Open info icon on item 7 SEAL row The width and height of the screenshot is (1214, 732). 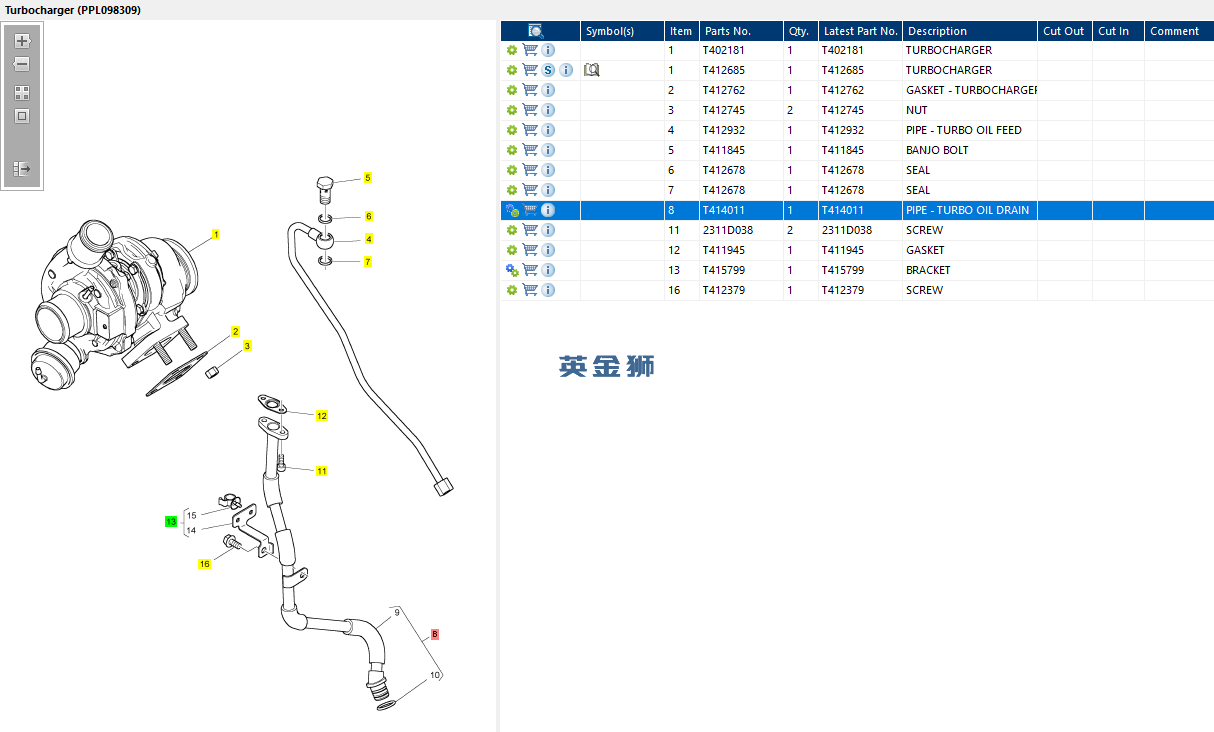[x=548, y=190]
